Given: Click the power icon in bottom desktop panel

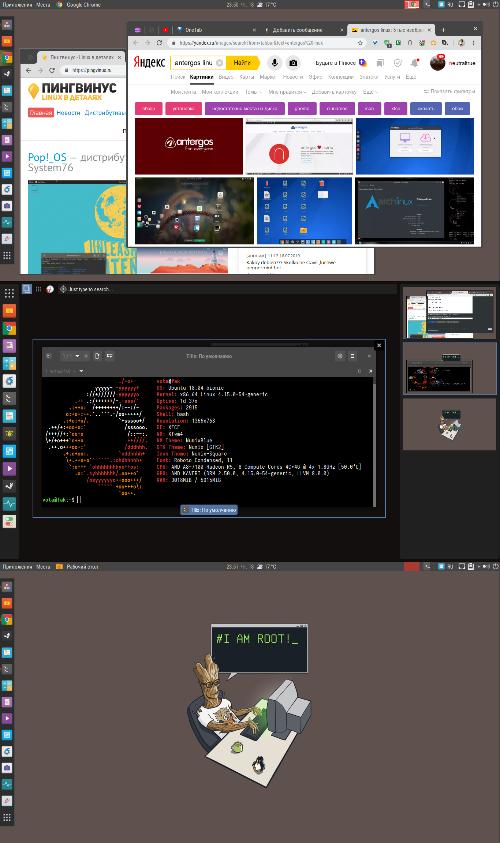Looking at the screenshot, I should point(495,567).
